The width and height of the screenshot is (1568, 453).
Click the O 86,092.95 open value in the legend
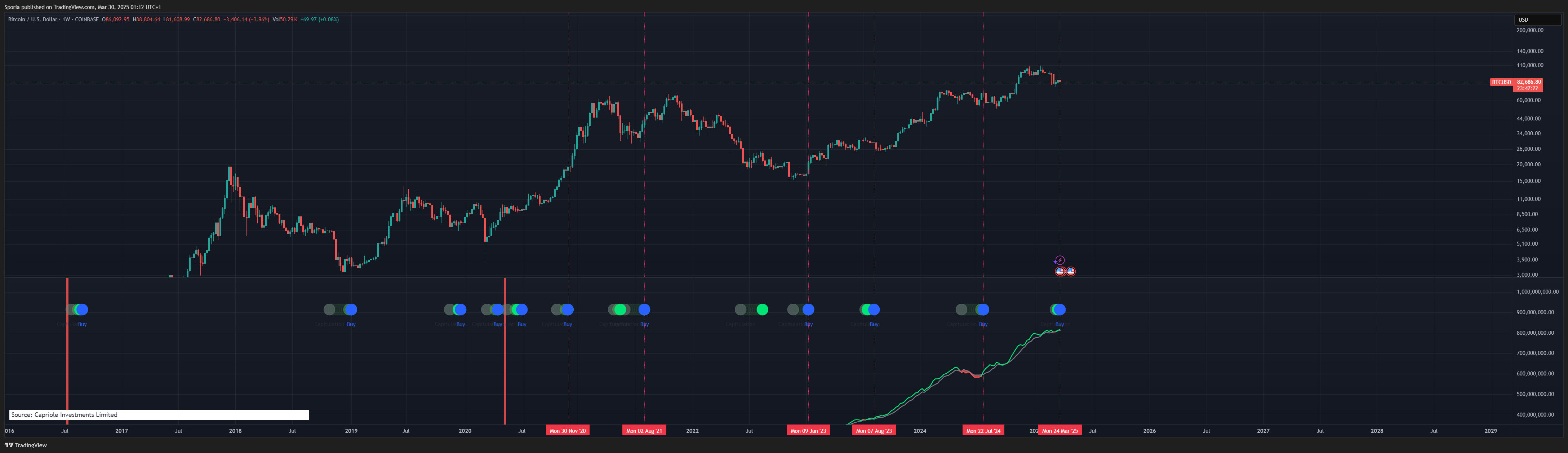116,19
